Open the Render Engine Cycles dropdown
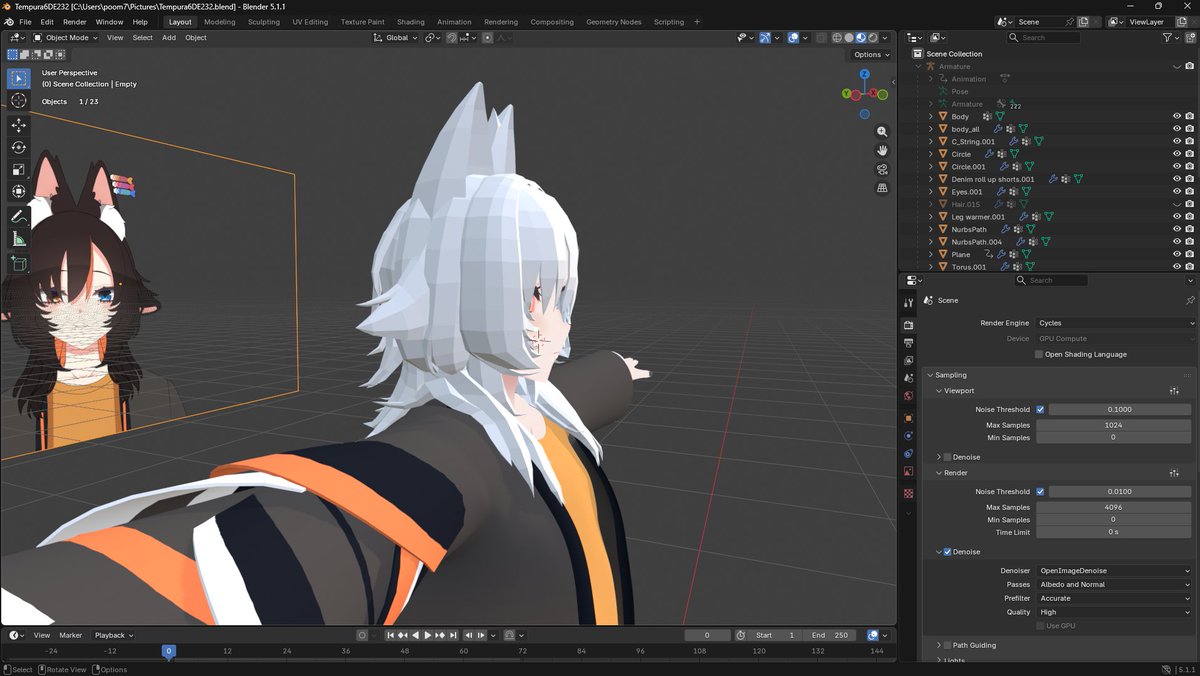Image resolution: width=1200 pixels, height=676 pixels. (x=1115, y=323)
